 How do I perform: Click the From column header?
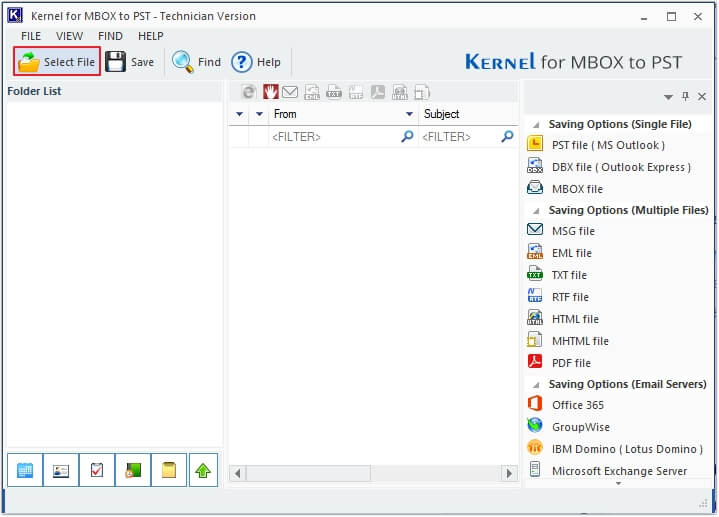[x=343, y=114]
